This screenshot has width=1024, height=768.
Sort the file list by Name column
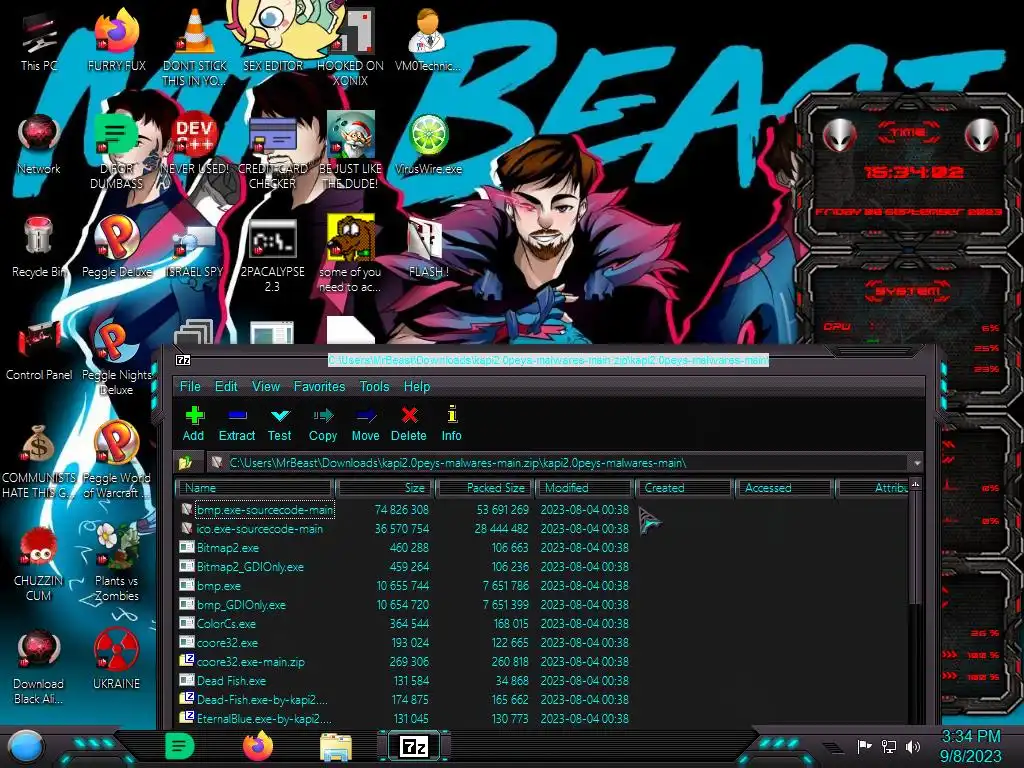tap(255, 488)
